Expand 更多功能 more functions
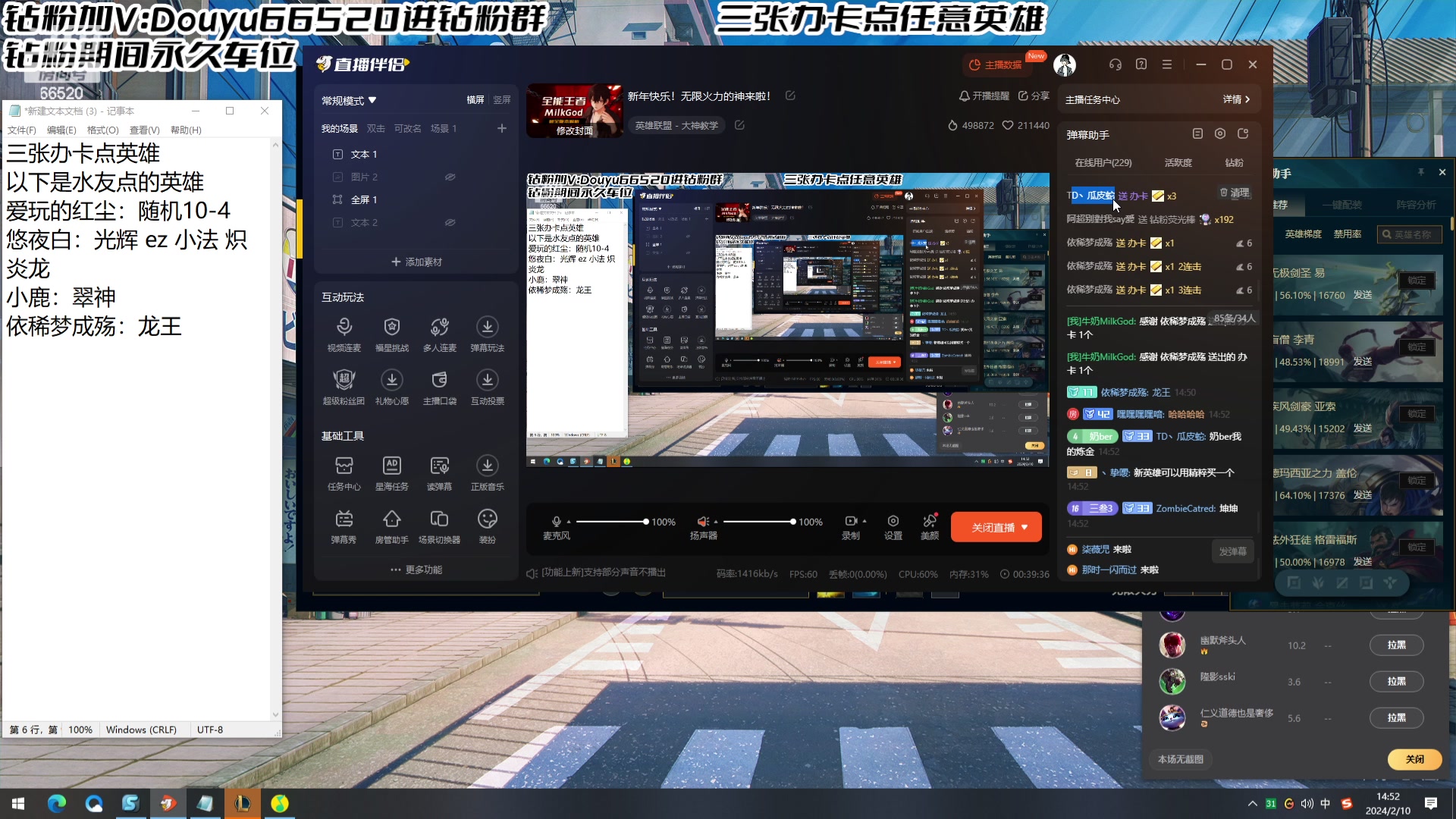This screenshot has height=819, width=1456. [416, 570]
